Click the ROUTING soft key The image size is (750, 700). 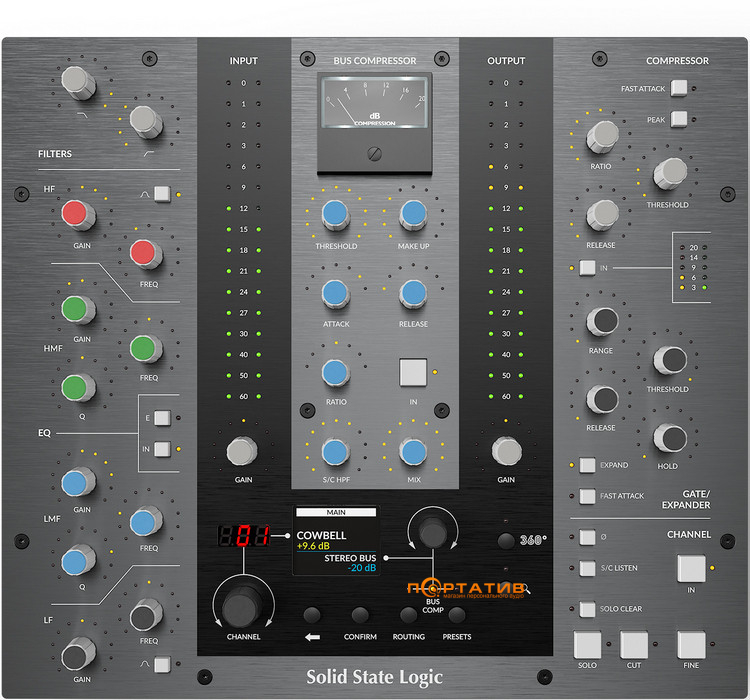[408, 615]
